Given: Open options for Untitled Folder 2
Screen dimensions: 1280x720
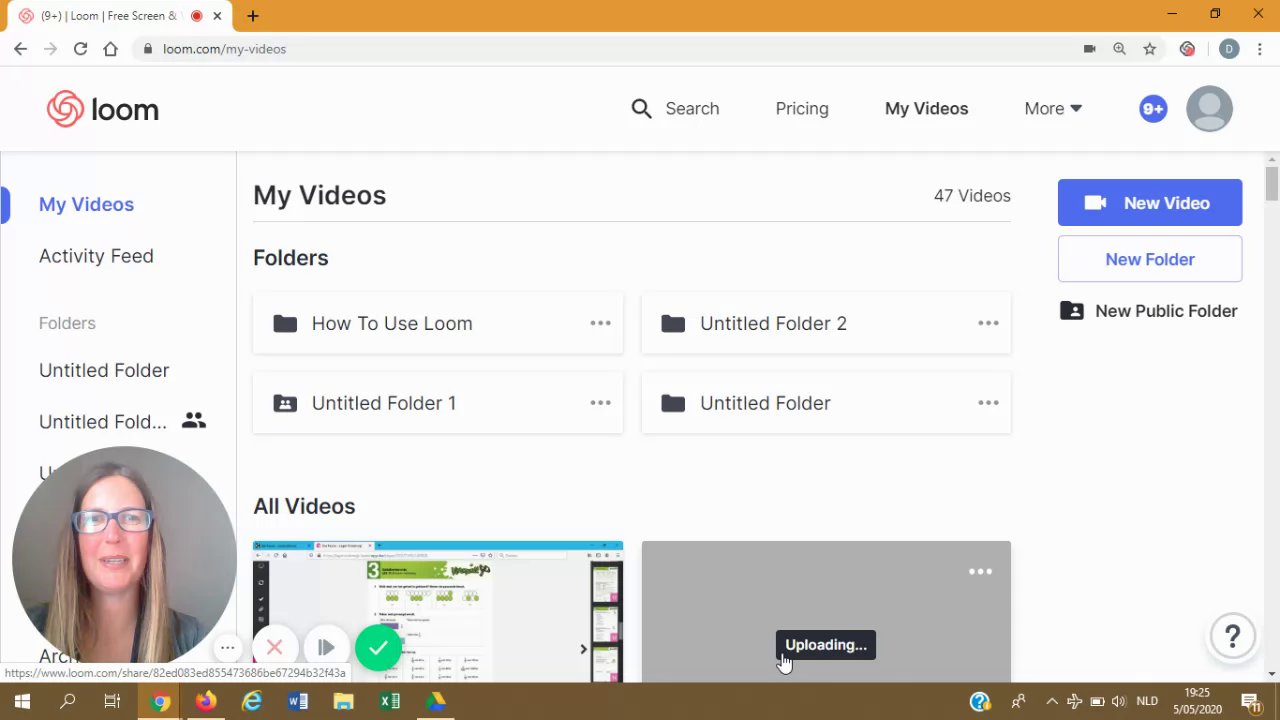Looking at the screenshot, I should coord(988,323).
